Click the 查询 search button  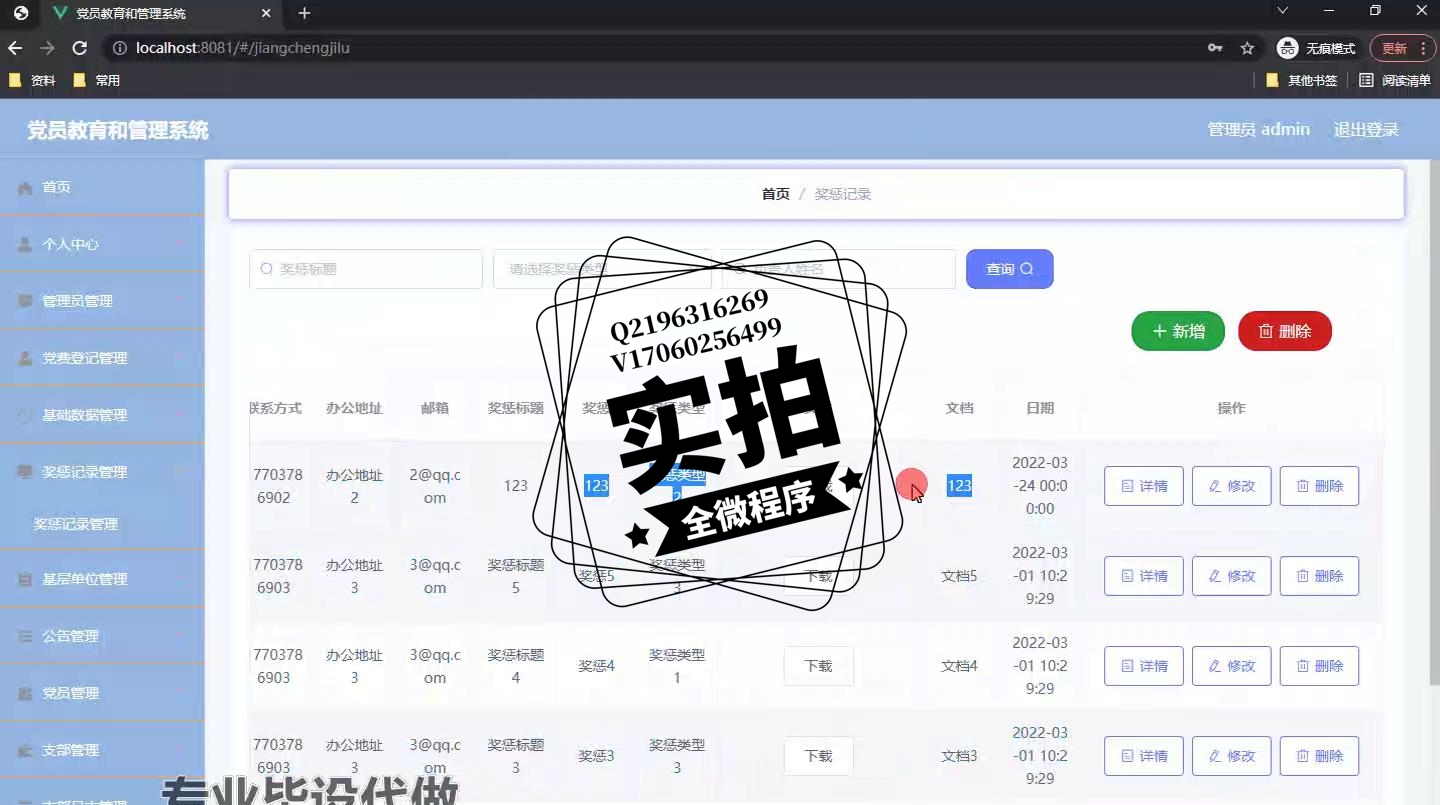[x=1009, y=269]
